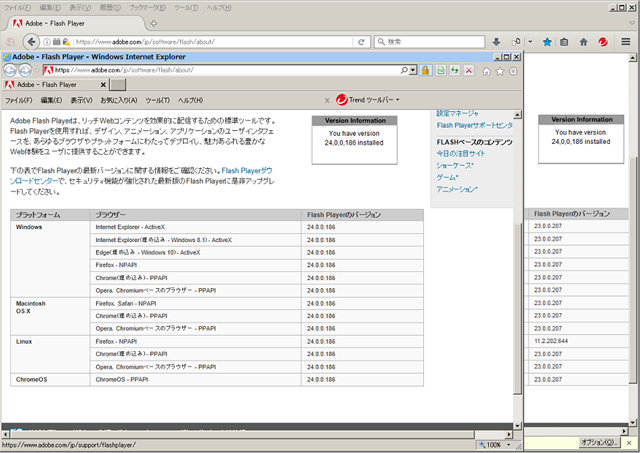Click ChromeOS - PPAPI table cell
Screen dimensions: 640x453
[x=196, y=380]
